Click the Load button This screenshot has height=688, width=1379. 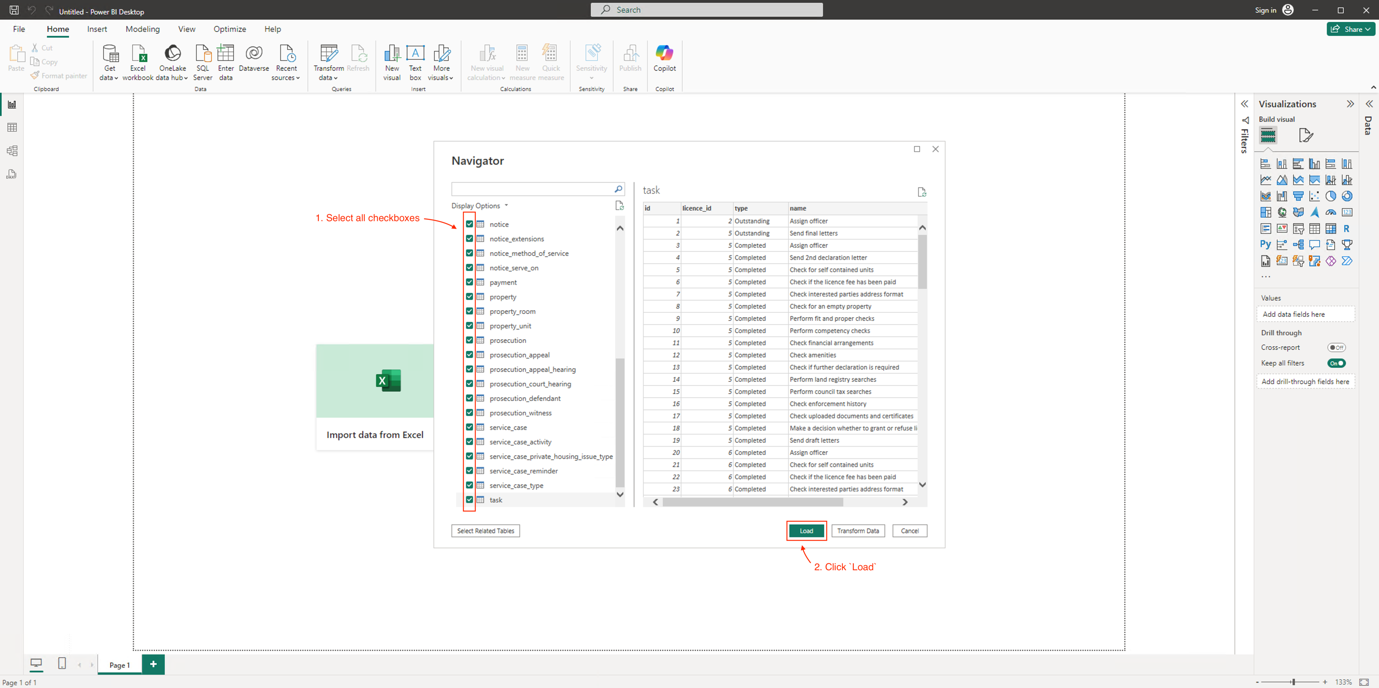pos(806,530)
